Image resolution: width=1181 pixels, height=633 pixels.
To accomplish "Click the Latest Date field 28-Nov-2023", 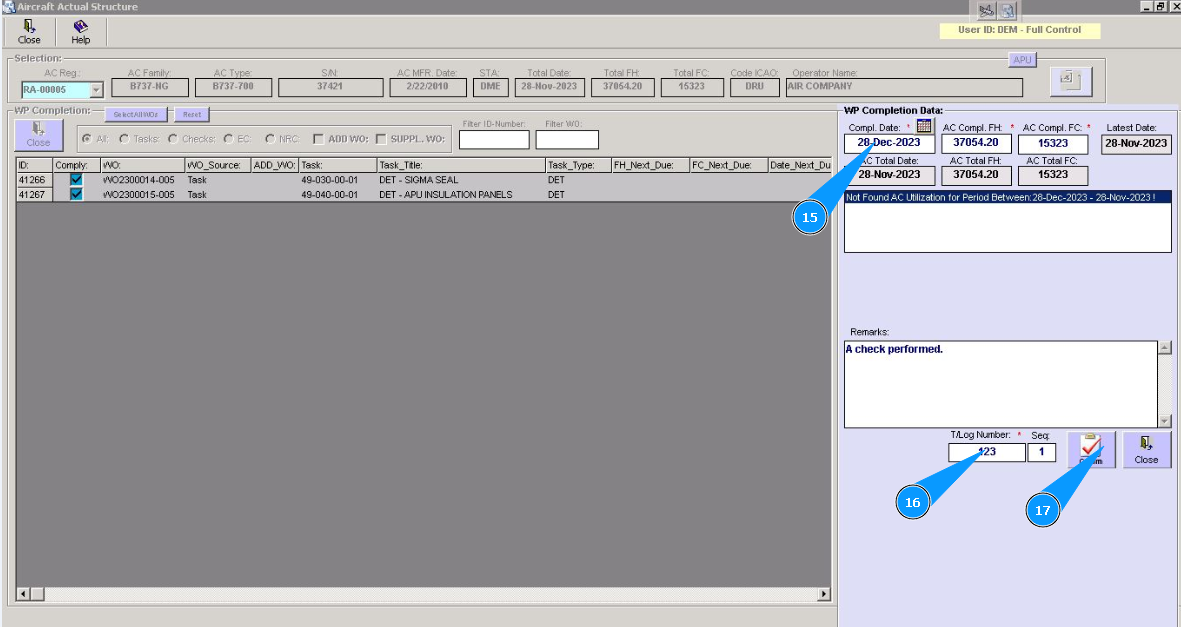I will [1136, 143].
